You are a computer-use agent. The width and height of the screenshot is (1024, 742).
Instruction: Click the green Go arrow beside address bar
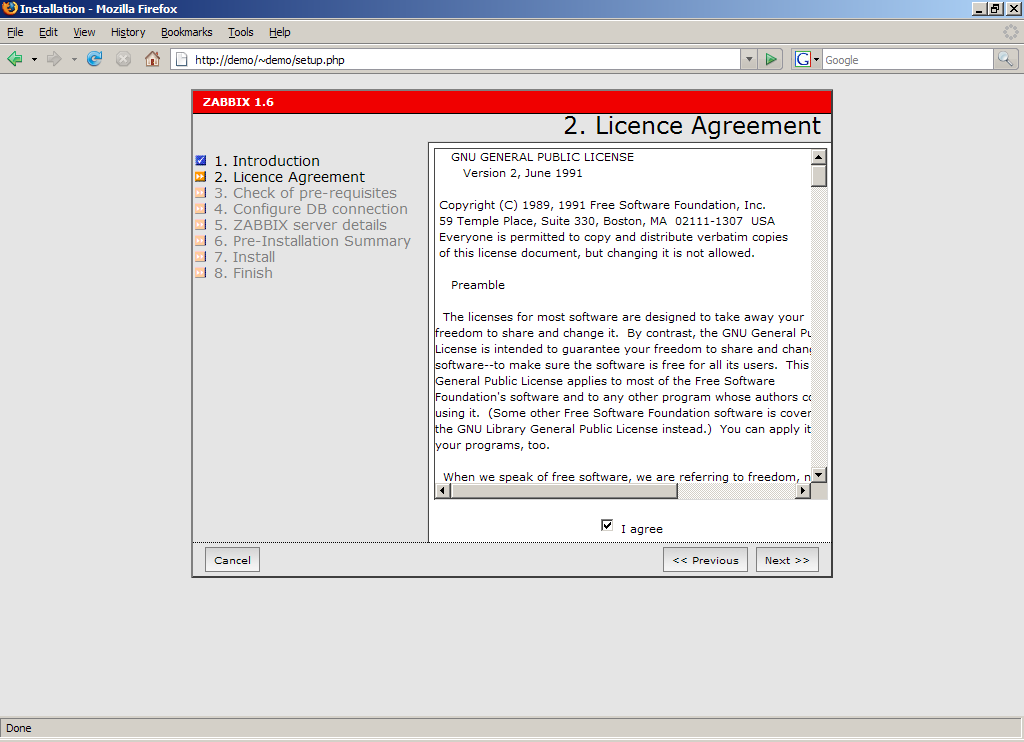(x=771, y=59)
